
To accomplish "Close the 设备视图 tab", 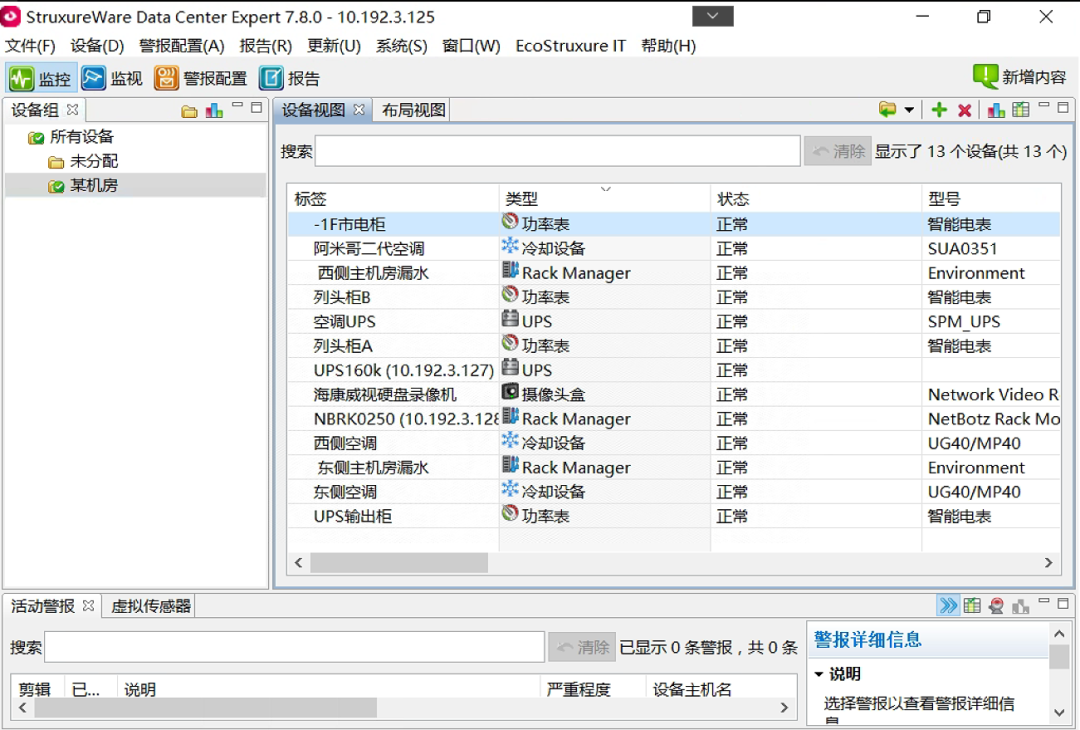I will tap(359, 110).
